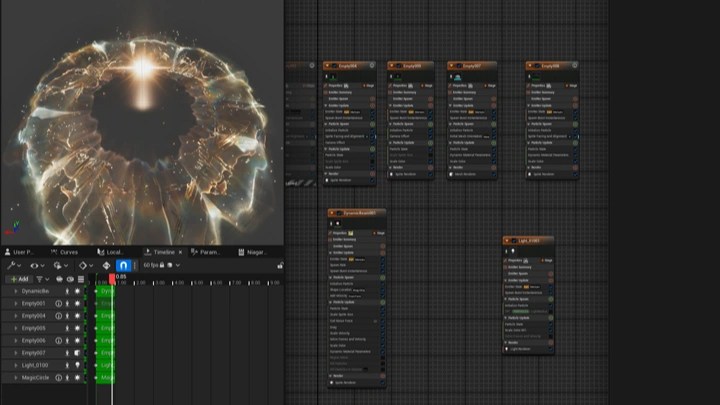
Task: Open the wrench actions menu in the timeline toolbar
Action: click(10, 266)
